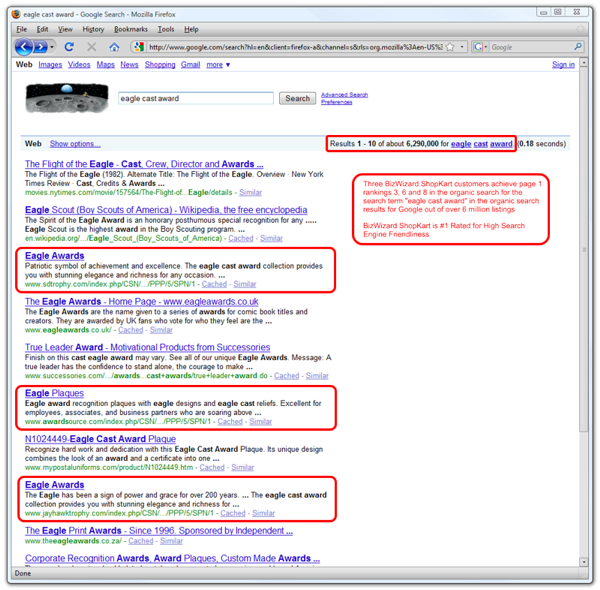Click the URL address field
This screenshot has height=590, width=600.
point(295,47)
